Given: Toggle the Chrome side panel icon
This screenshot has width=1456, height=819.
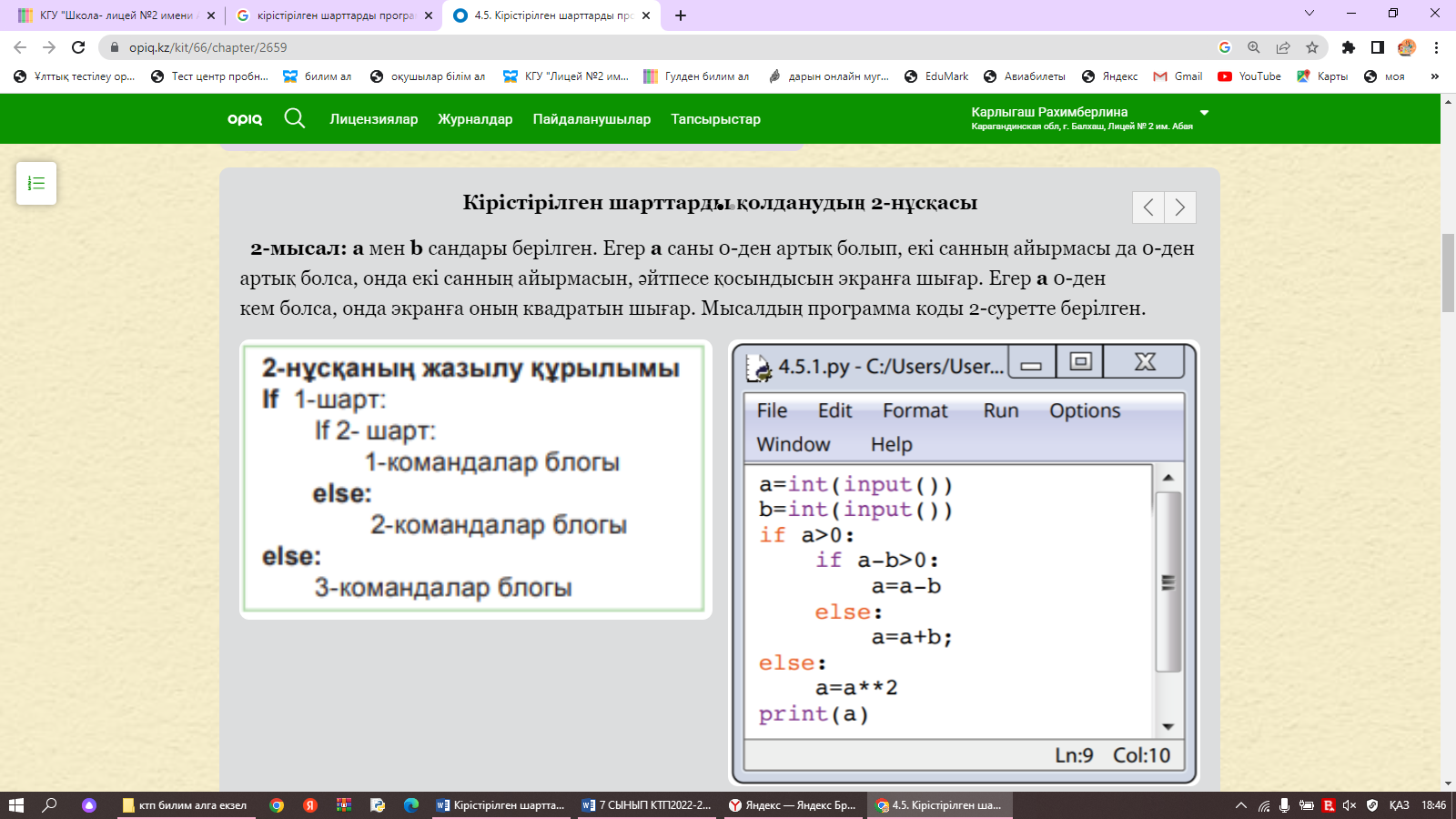Looking at the screenshot, I should [x=1378, y=47].
